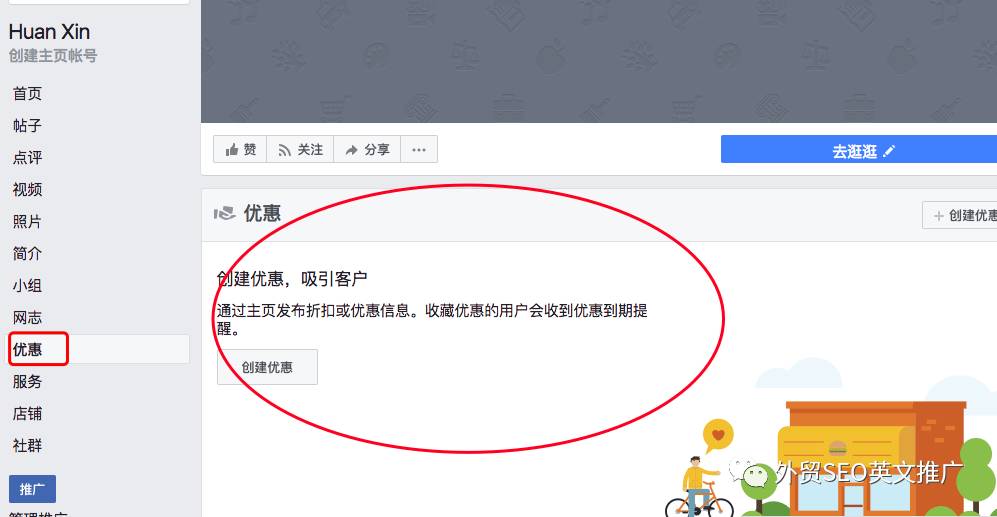Click the blue 推广 promote button
997x517 pixels.
32,489
